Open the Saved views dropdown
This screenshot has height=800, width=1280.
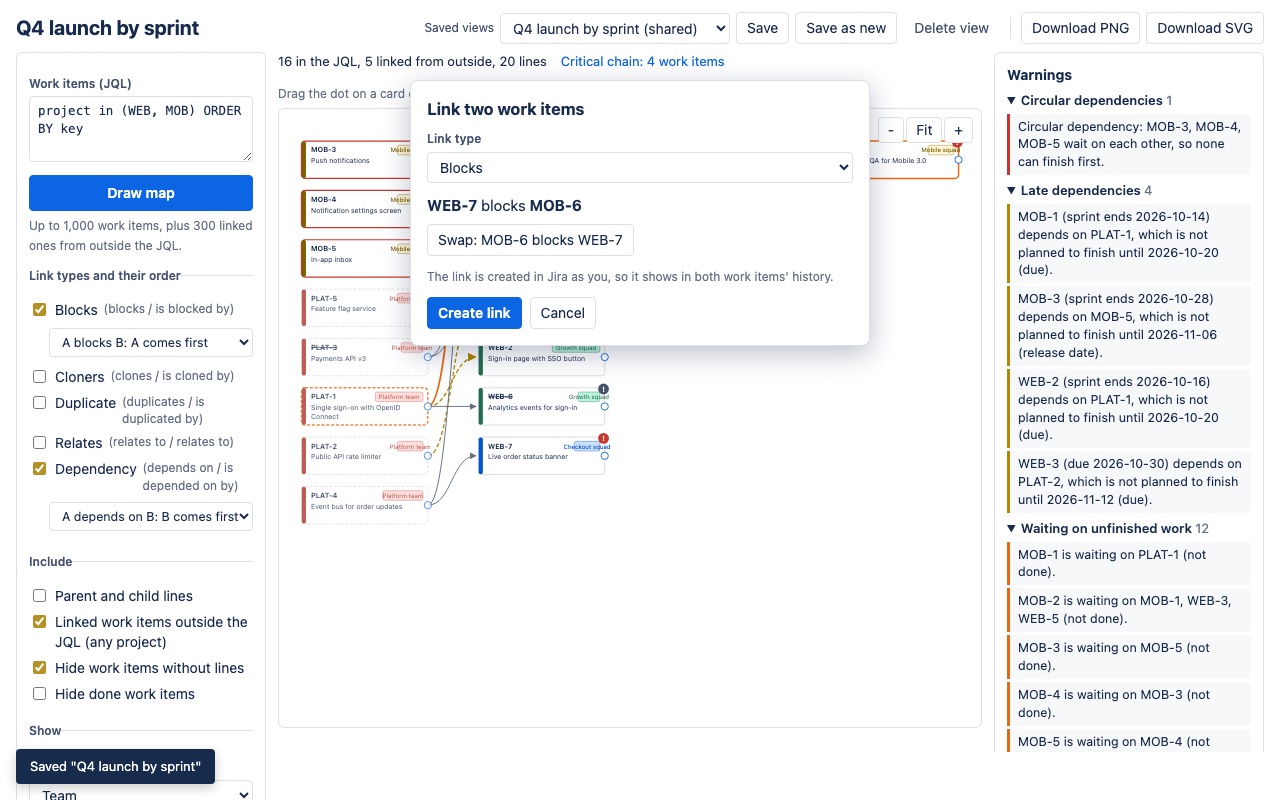tap(615, 28)
